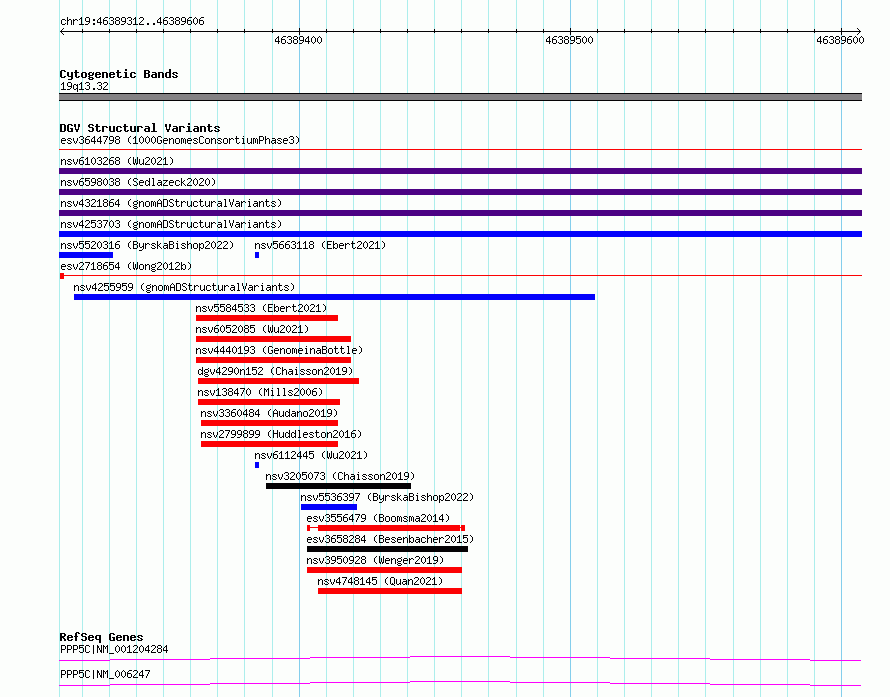Screen dimensions: 890x697
Task: Open nsv4255959 gnomADStructuralVariants entry
Action: pos(184,287)
